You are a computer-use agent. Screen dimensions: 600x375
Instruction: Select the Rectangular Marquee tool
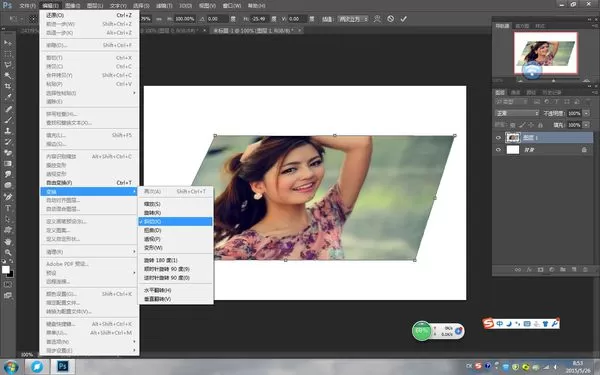point(8,54)
